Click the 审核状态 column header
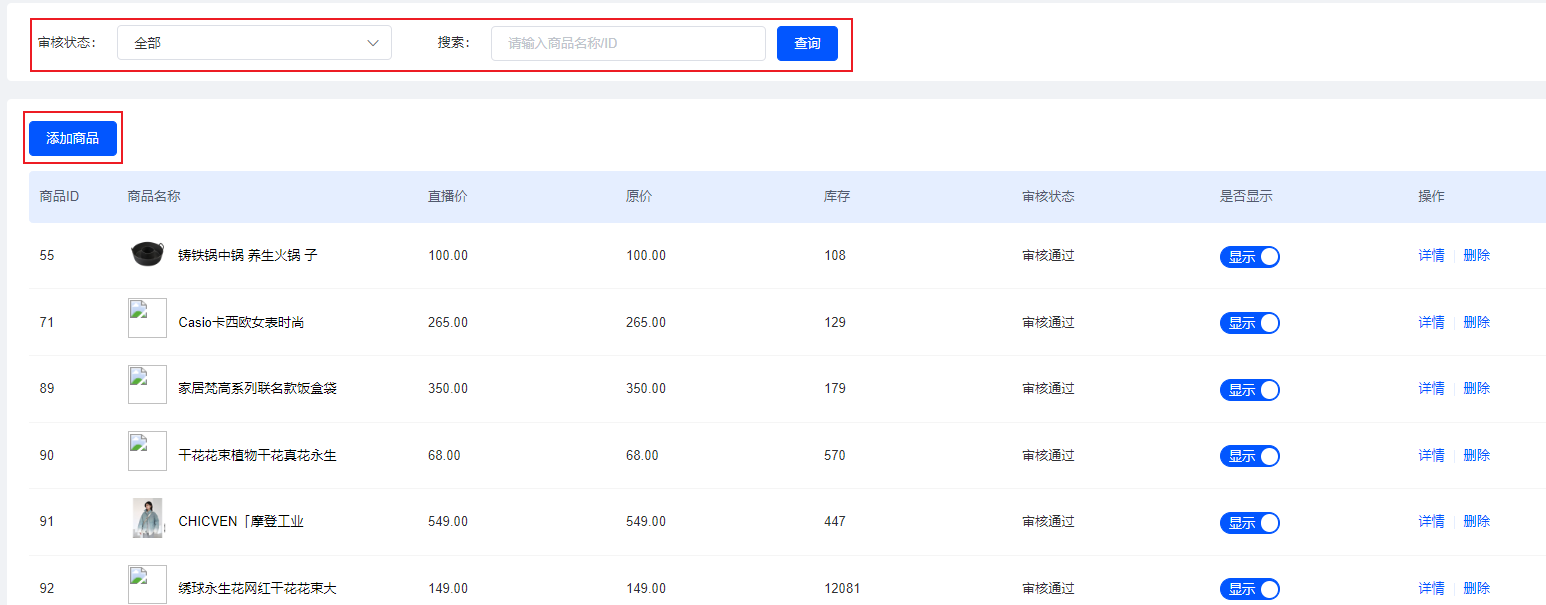 click(1048, 196)
